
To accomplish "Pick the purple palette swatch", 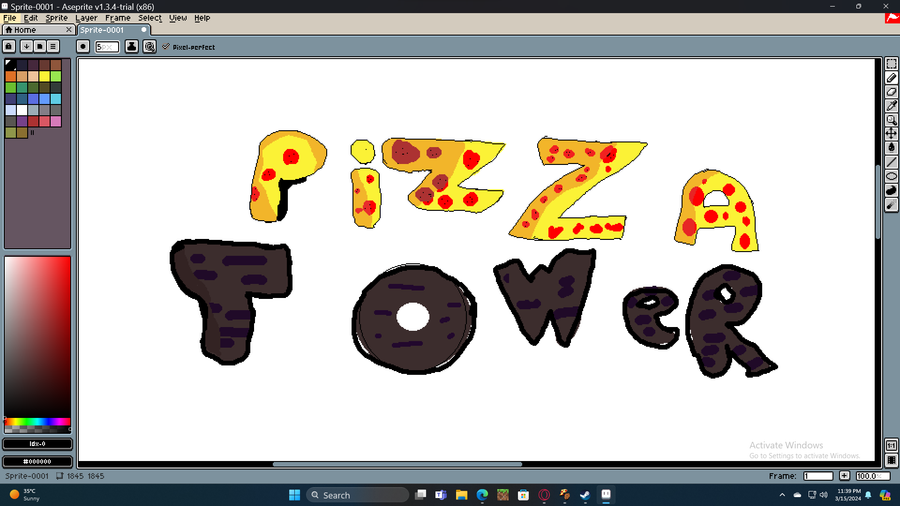I will [x=22, y=121].
